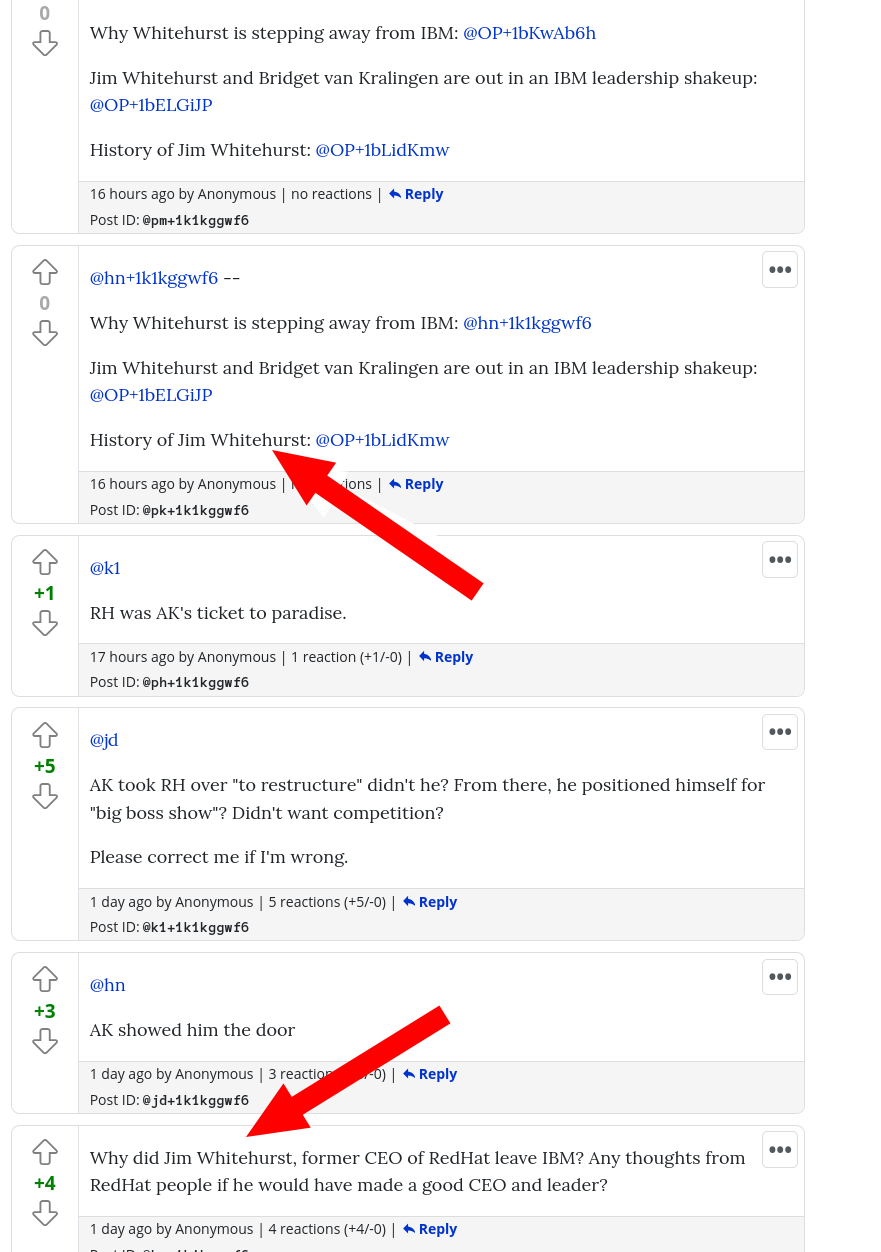Downvote the topmost post with 0 score
This screenshot has height=1252, width=881.
click(45, 43)
